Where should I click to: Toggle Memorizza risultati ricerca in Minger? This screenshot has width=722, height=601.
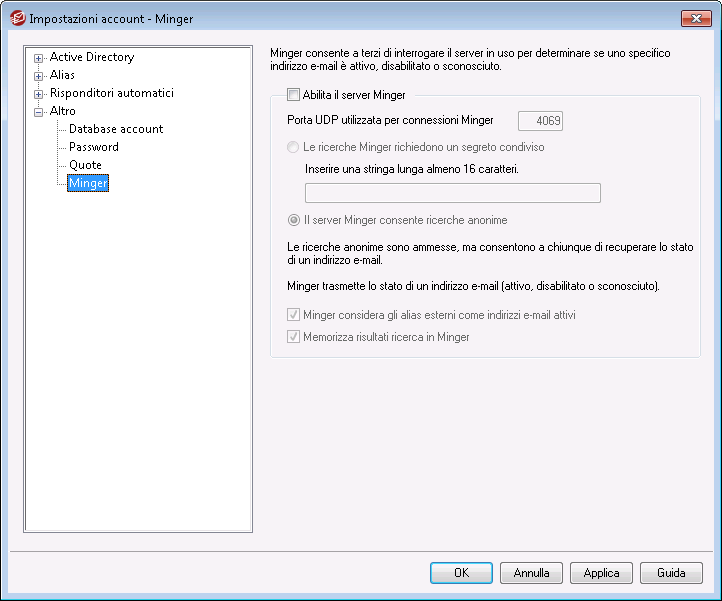click(x=293, y=337)
